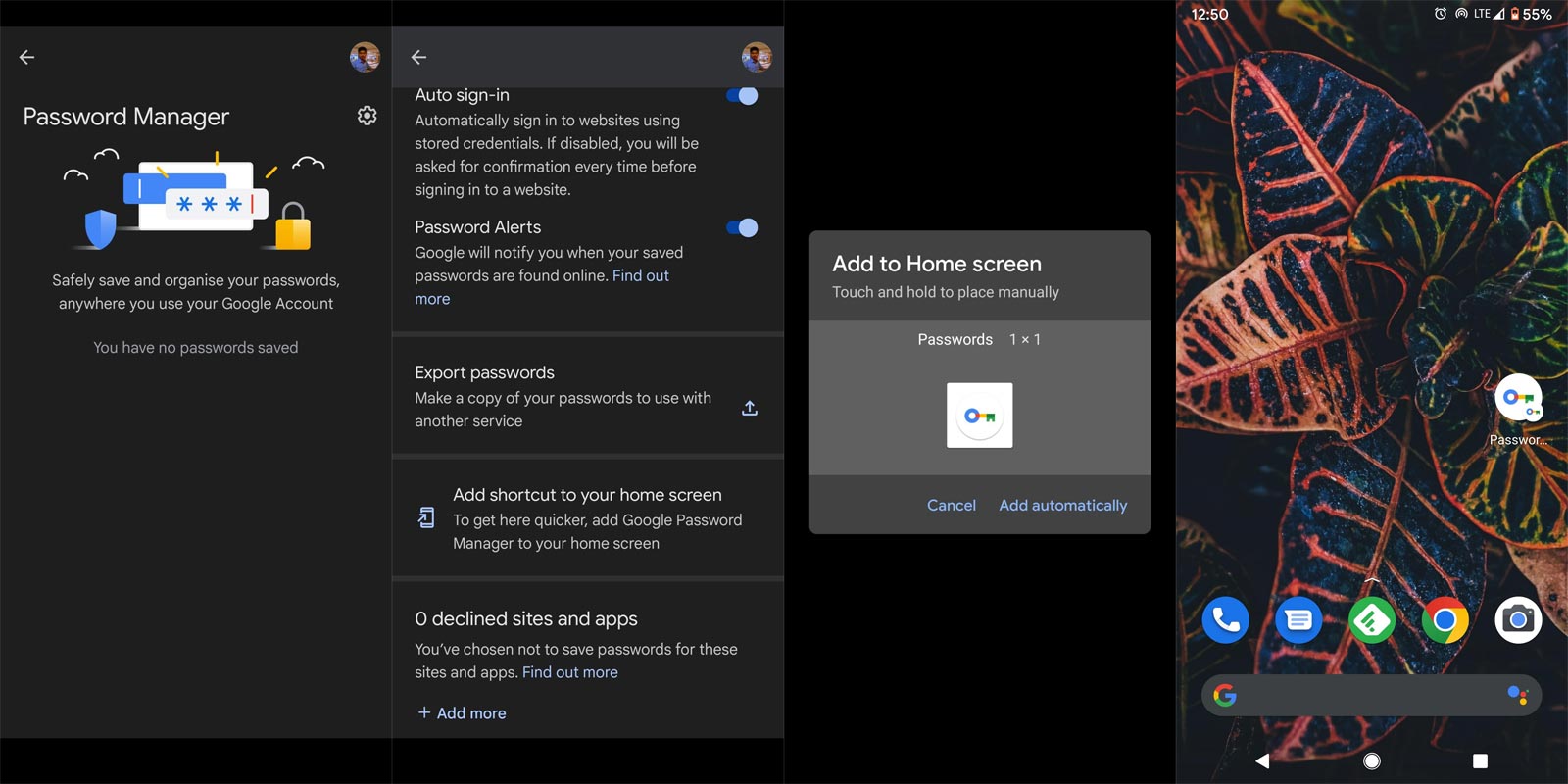Image resolution: width=1568 pixels, height=784 pixels.
Task: Tap the Android home navigation button
Action: pyautogui.click(x=1372, y=760)
